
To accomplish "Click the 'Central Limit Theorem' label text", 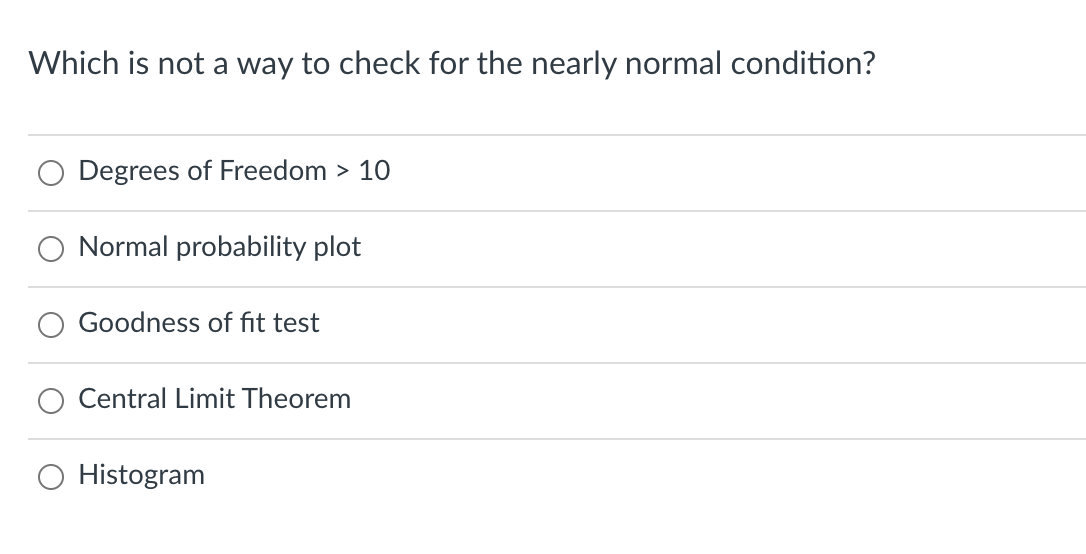I will [214, 399].
